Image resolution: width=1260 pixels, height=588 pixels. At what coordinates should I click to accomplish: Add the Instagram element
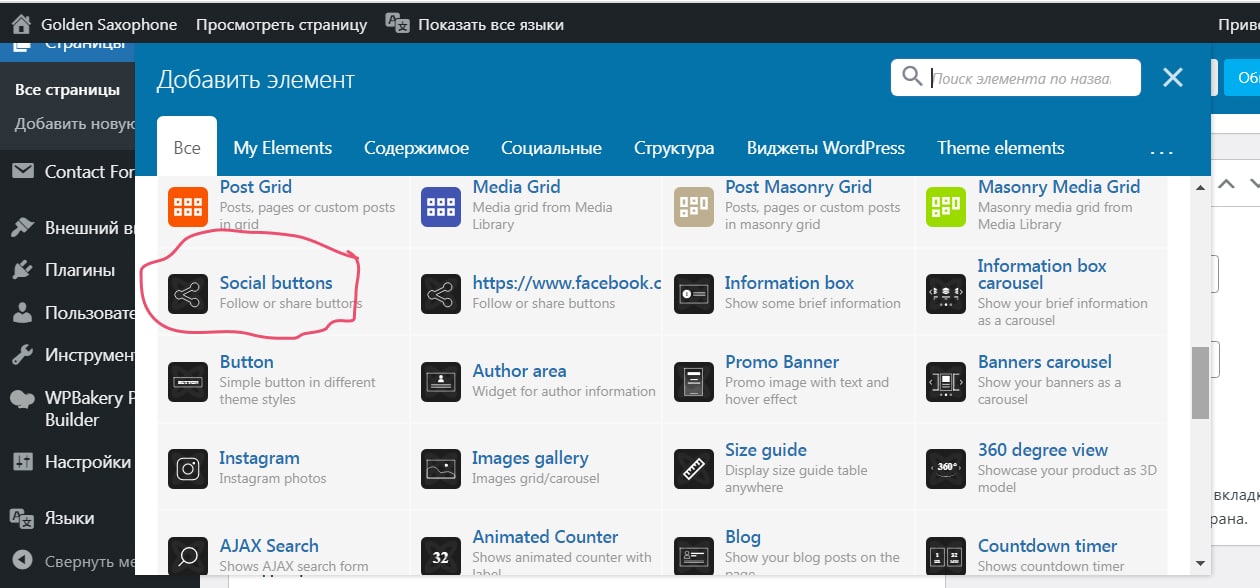(x=283, y=469)
